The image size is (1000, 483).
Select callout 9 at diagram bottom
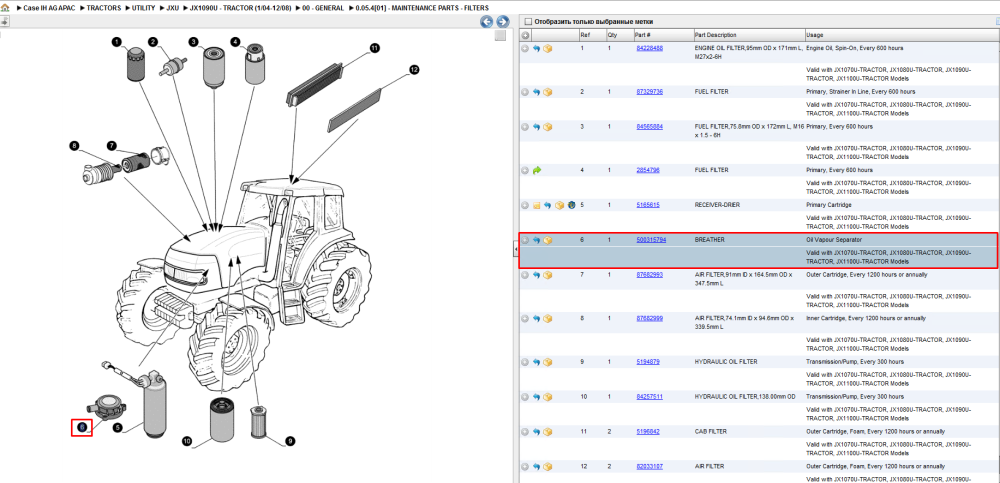point(290,441)
